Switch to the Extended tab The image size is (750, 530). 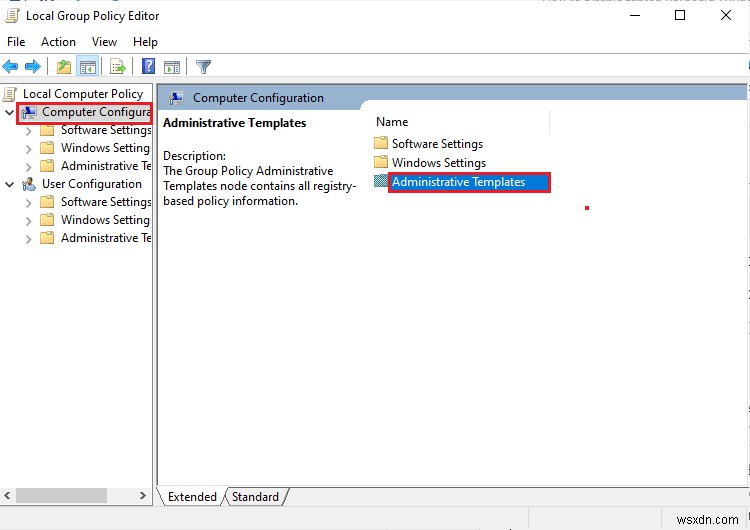192,497
